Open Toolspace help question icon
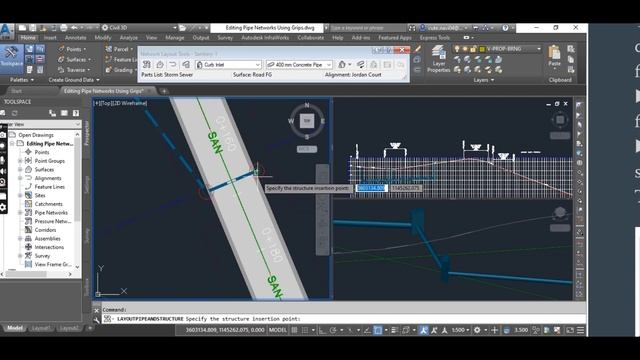 click(x=76, y=113)
